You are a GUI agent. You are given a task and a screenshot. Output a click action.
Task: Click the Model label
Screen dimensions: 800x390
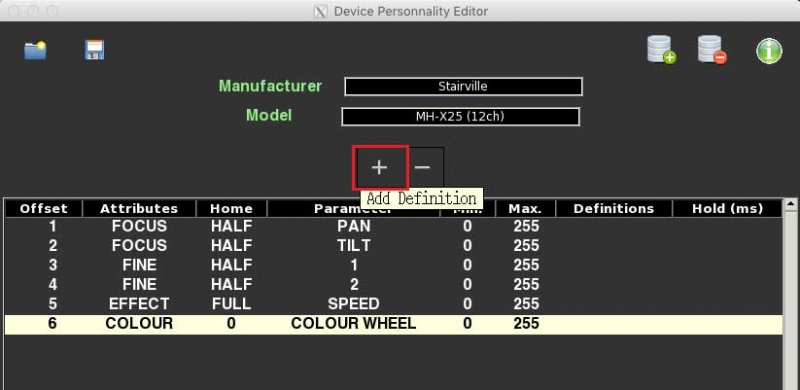pyautogui.click(x=269, y=115)
